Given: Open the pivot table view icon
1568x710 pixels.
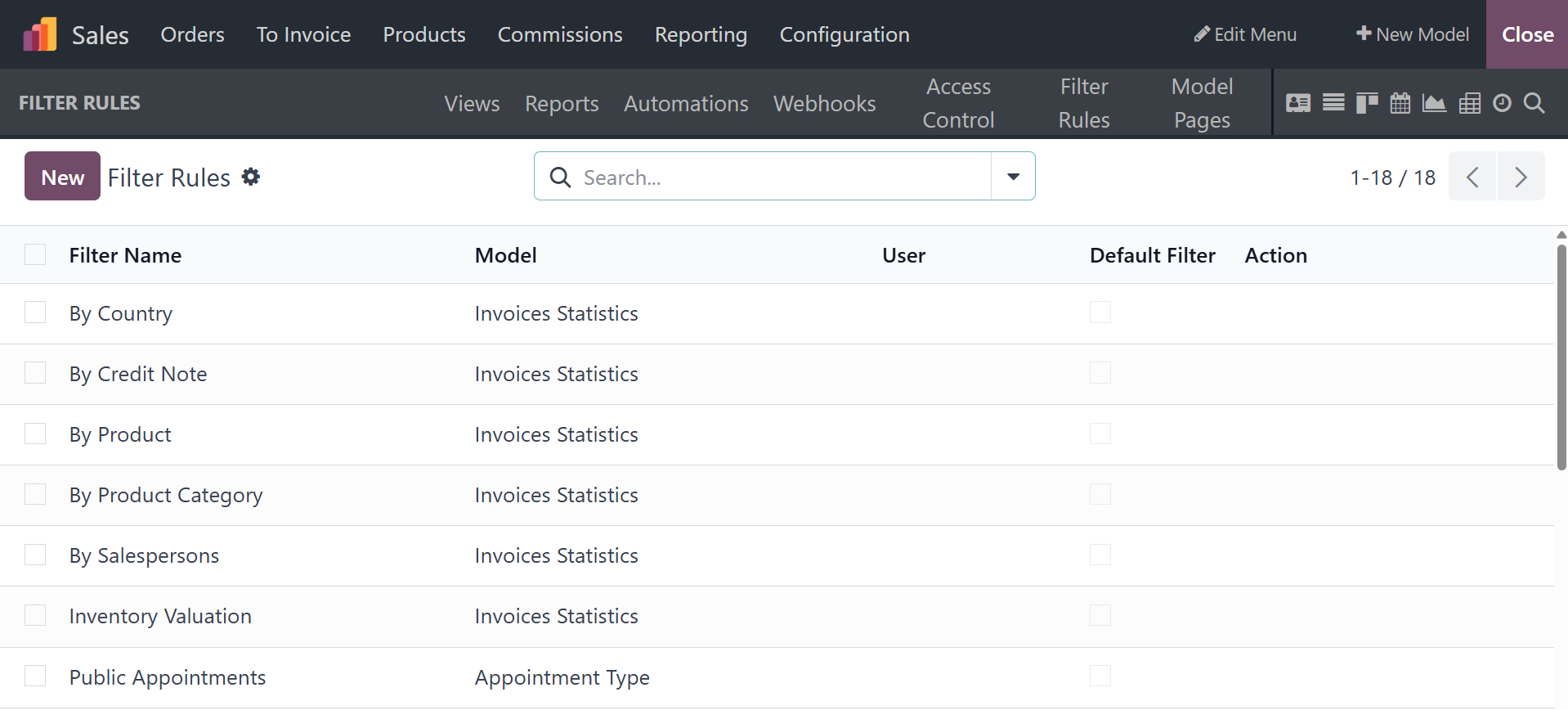Looking at the screenshot, I should (x=1469, y=103).
